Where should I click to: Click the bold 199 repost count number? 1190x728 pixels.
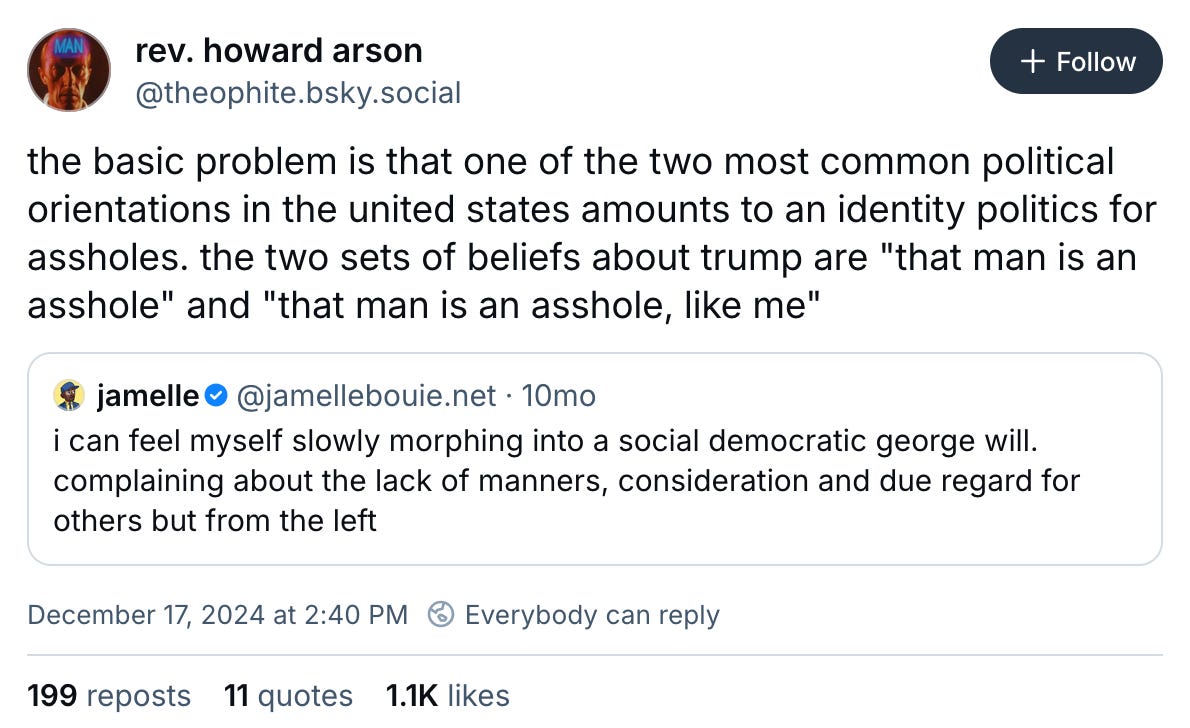coord(55,695)
